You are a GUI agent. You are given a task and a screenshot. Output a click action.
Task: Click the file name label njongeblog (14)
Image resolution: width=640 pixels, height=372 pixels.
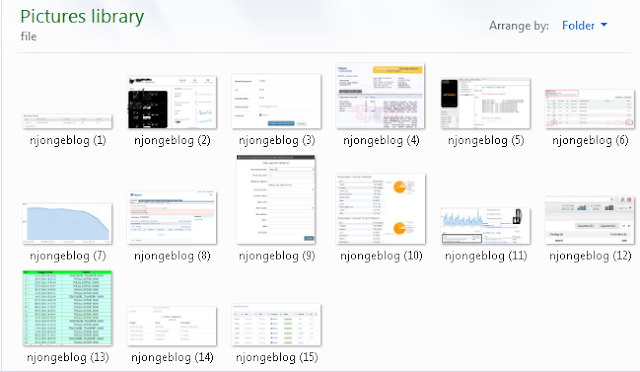(172, 358)
